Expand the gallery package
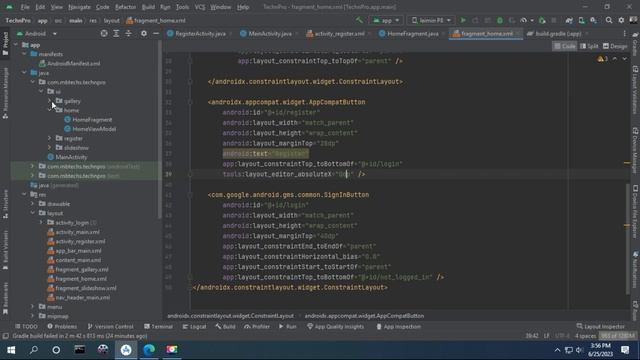Viewport: 640px width, 360px height. point(50,101)
